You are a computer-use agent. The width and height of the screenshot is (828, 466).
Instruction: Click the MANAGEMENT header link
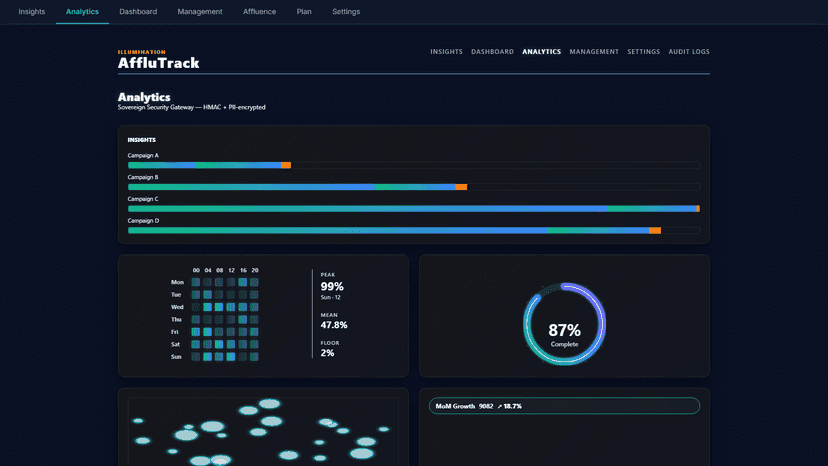[x=594, y=52]
